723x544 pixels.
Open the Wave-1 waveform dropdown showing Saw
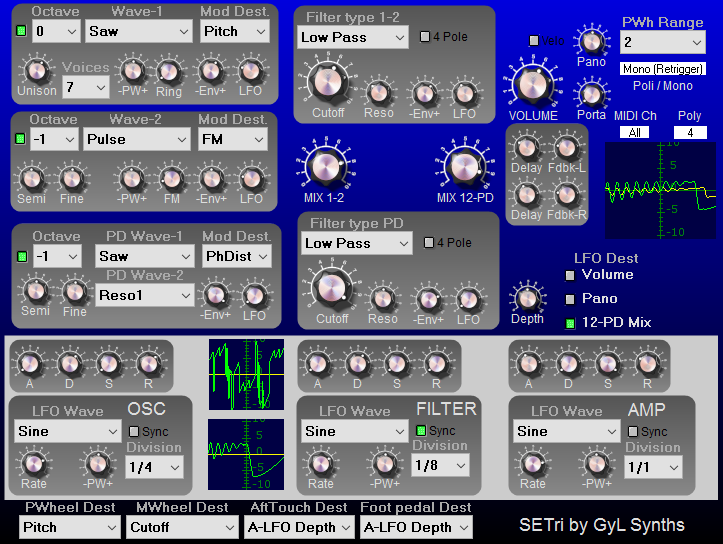pyautogui.click(x=138, y=31)
